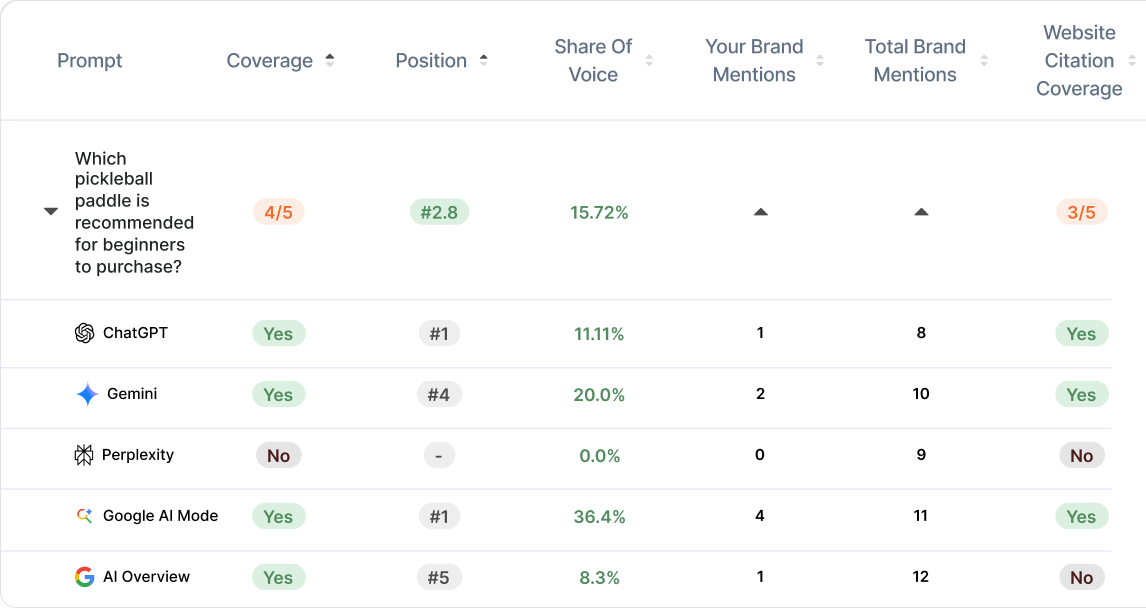
Task: Sort by Total Brand Mentions arrows
Action: click(984, 61)
